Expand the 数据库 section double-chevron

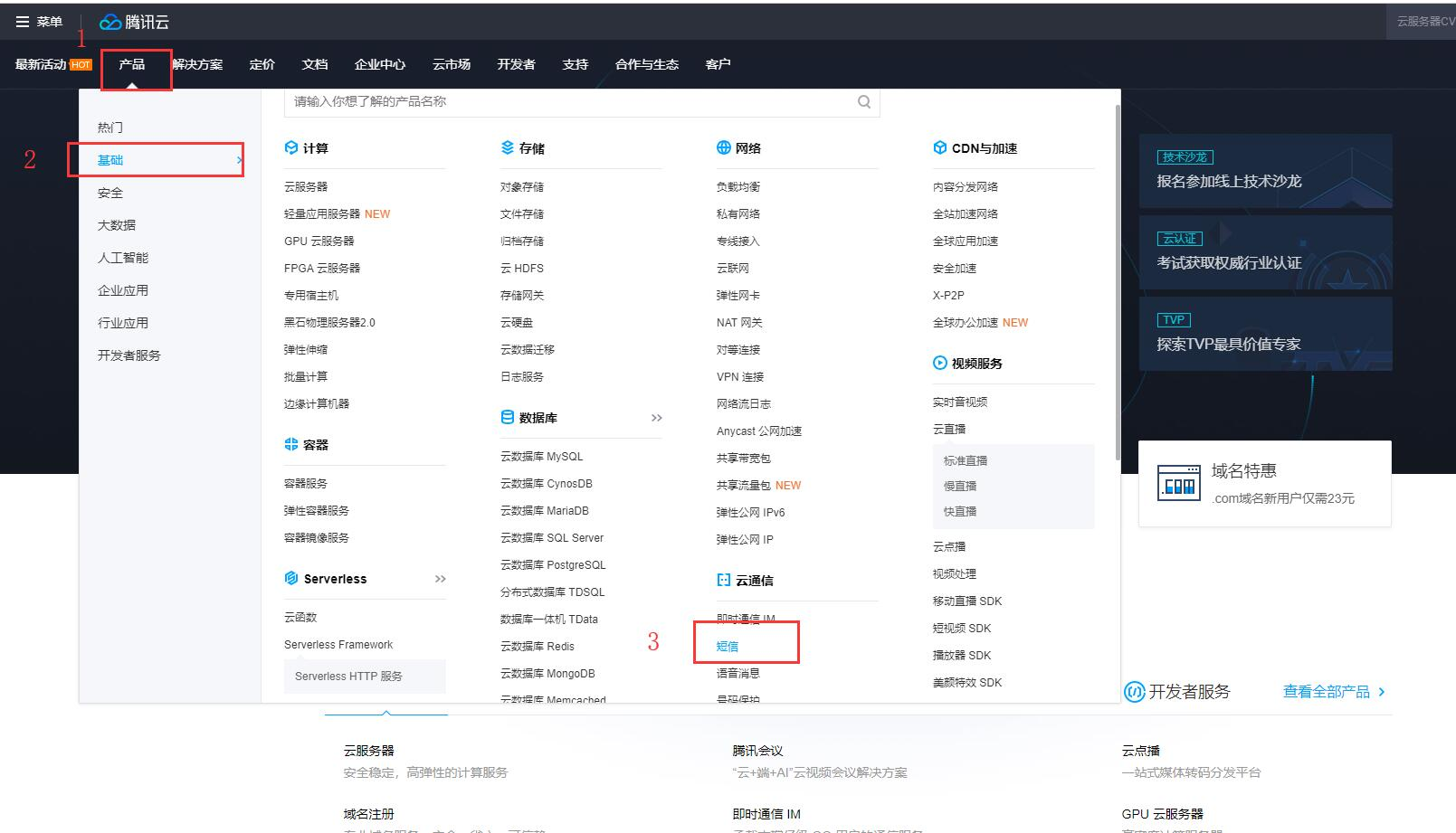[657, 418]
